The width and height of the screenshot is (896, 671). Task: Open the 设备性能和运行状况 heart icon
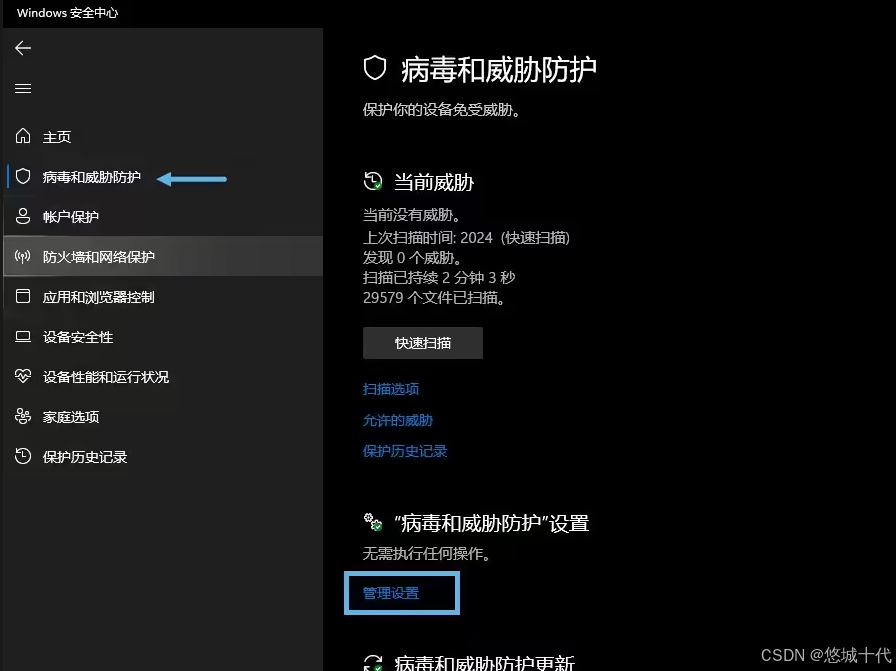[x=23, y=376]
